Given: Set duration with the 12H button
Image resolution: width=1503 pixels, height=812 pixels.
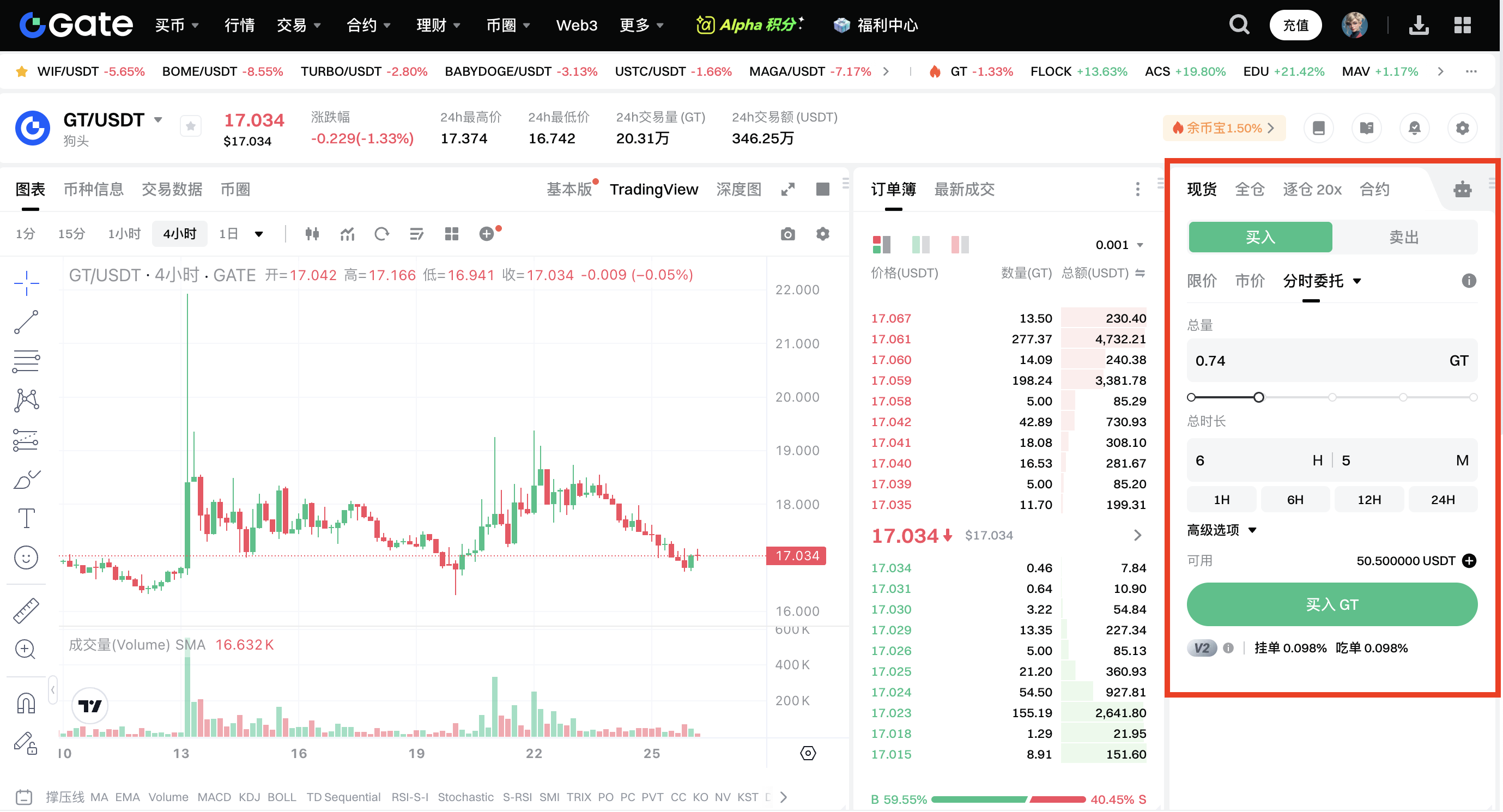Looking at the screenshot, I should coord(1368,500).
